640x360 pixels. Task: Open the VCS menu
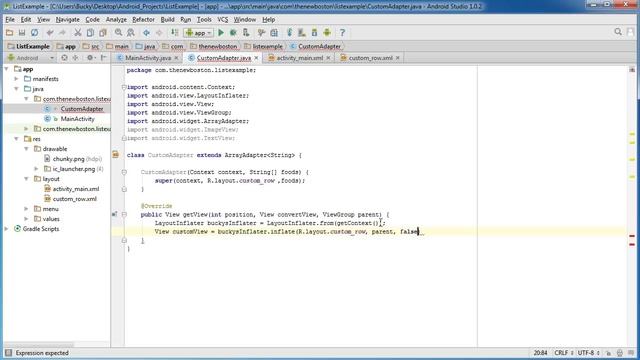click(222, 20)
